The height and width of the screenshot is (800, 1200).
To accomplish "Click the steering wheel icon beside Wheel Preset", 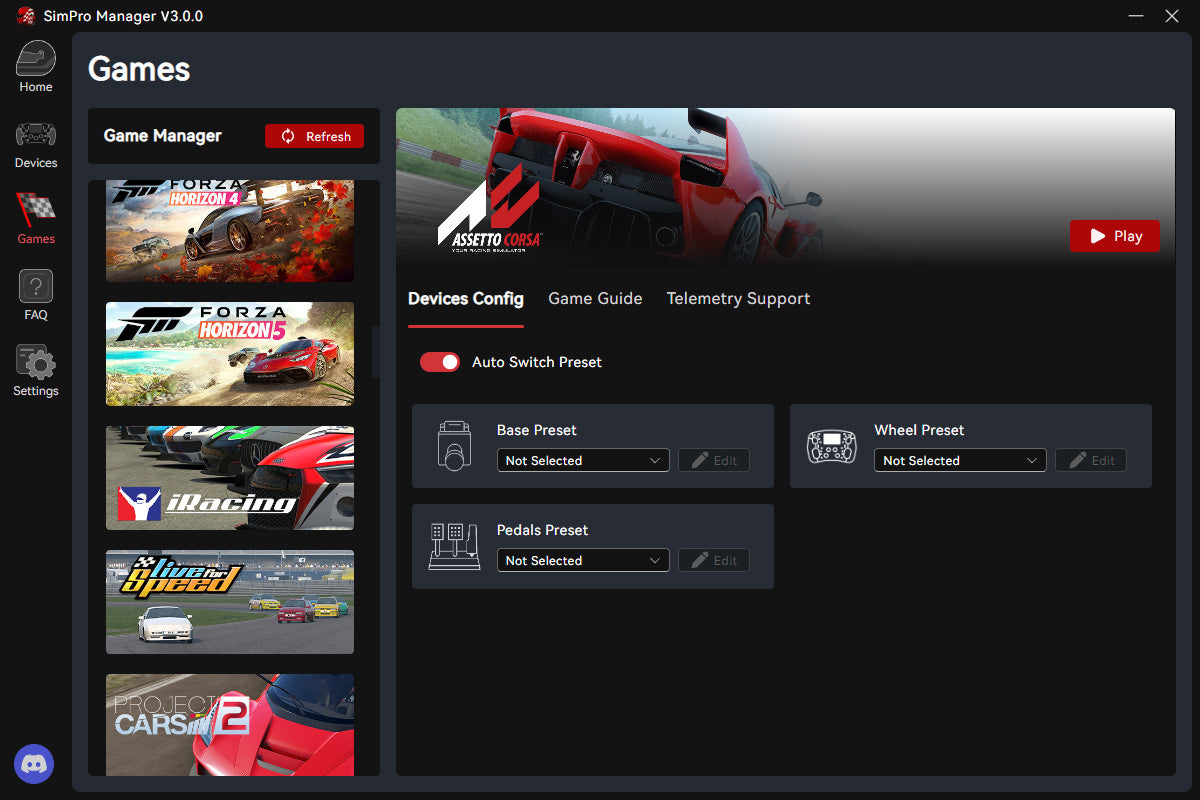I will point(832,447).
